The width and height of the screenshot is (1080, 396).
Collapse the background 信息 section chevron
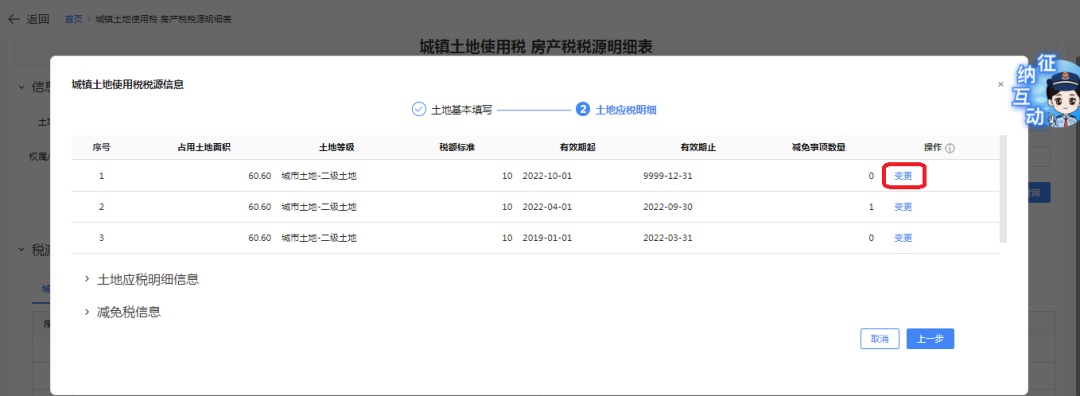pos(21,87)
